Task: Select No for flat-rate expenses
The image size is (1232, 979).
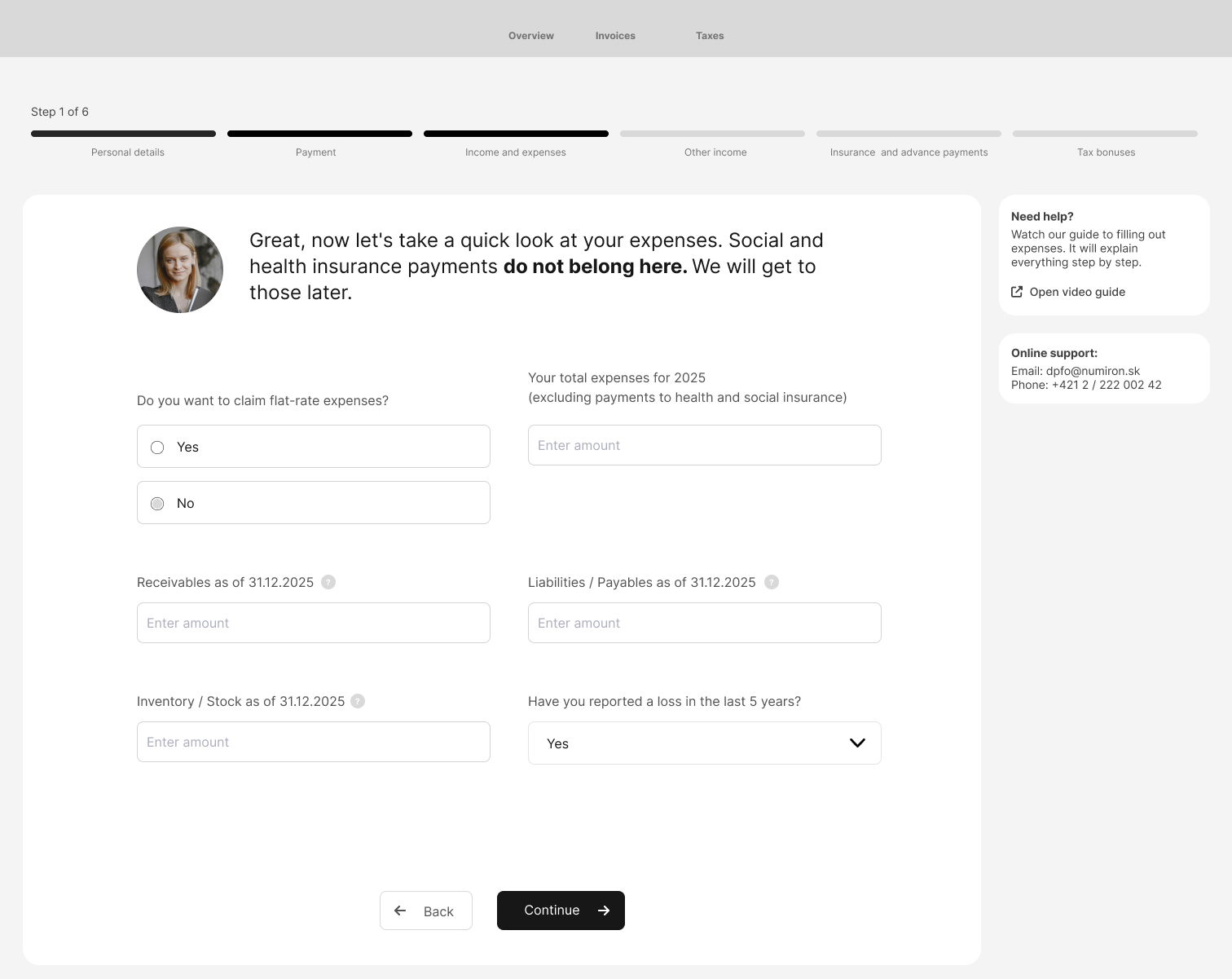Action: pyautogui.click(x=314, y=502)
